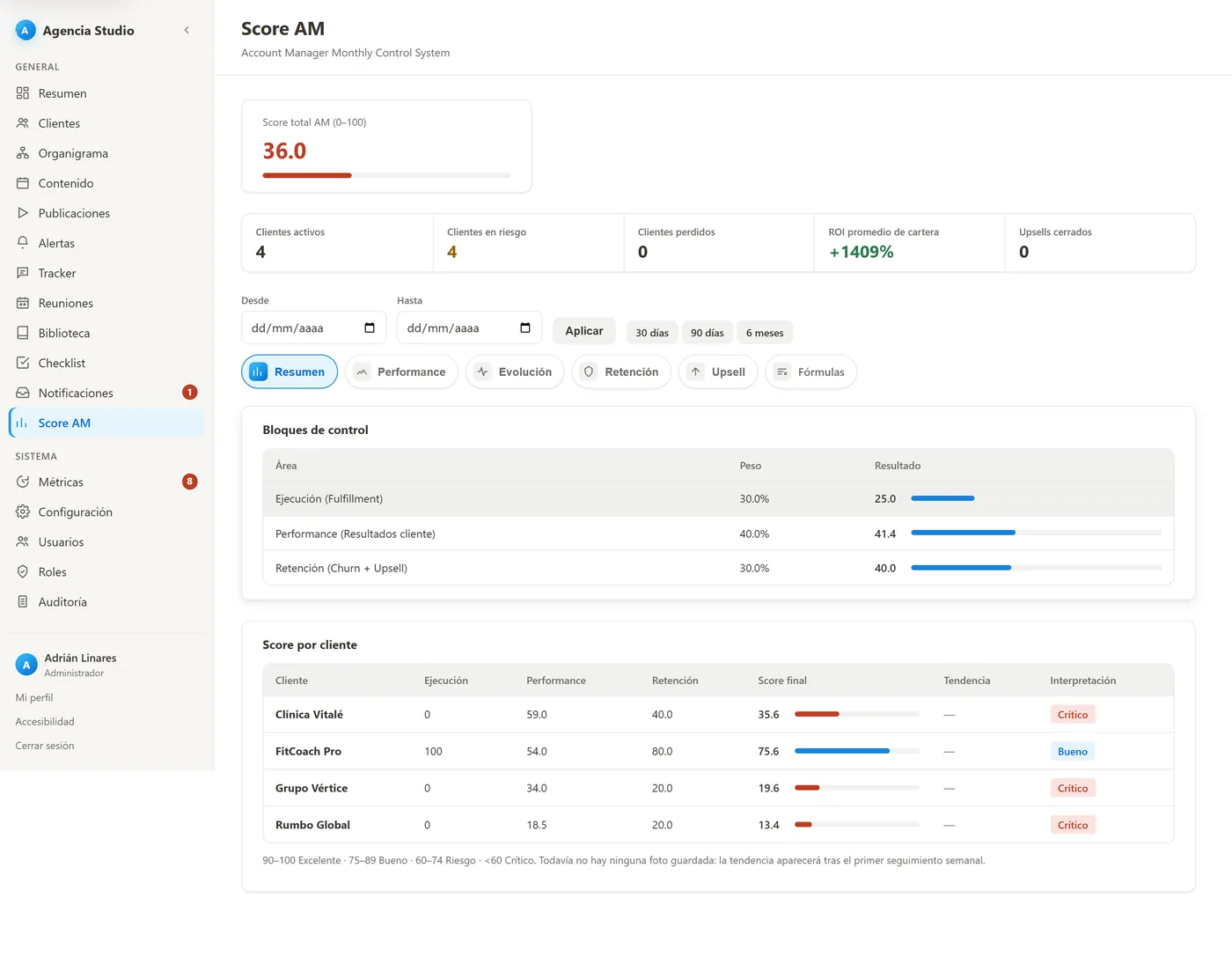Click the Score AM bar-chart icon in sidebar
This screenshot has height=964, width=1232.
[x=23, y=423]
